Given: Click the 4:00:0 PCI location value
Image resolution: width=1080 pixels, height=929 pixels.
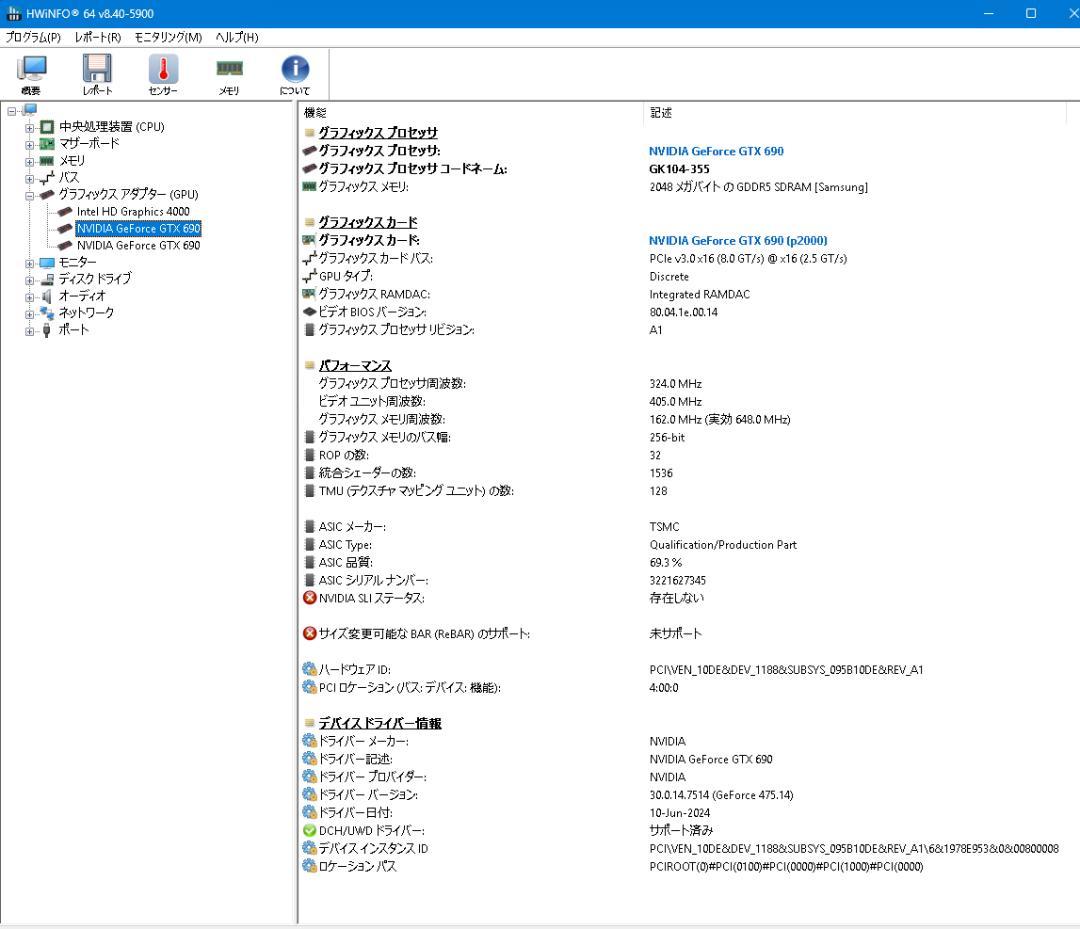Looking at the screenshot, I should click(663, 687).
